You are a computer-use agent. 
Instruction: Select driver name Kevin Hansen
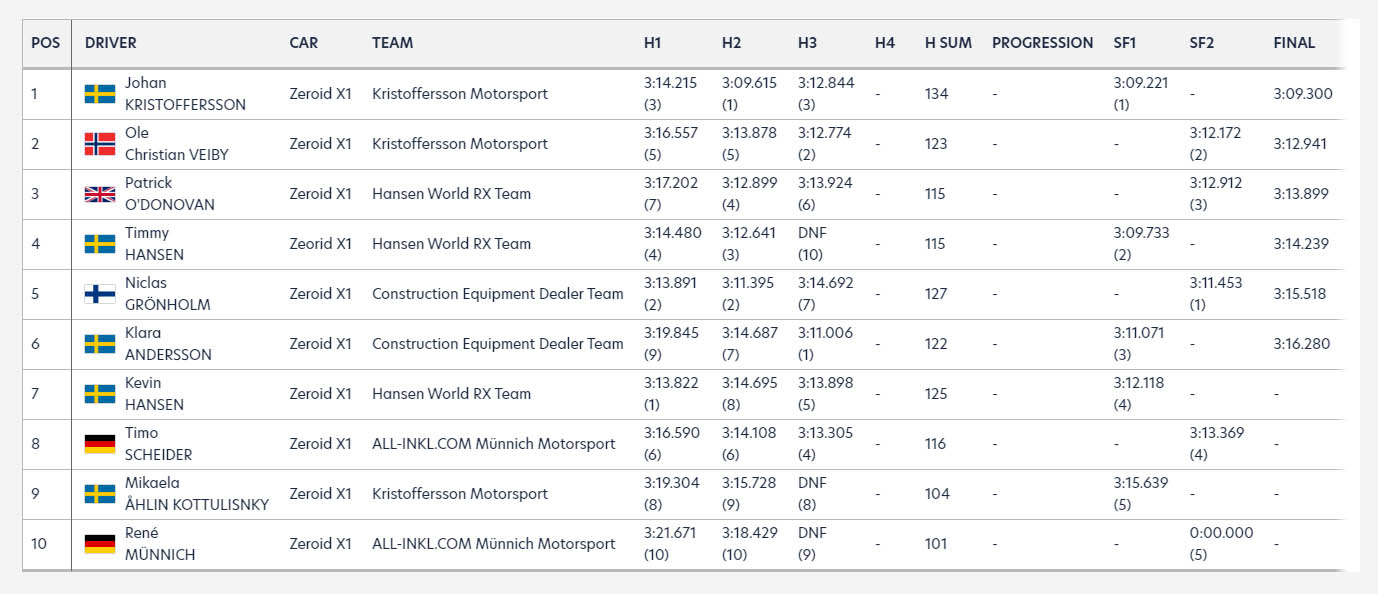pyautogui.click(x=155, y=394)
